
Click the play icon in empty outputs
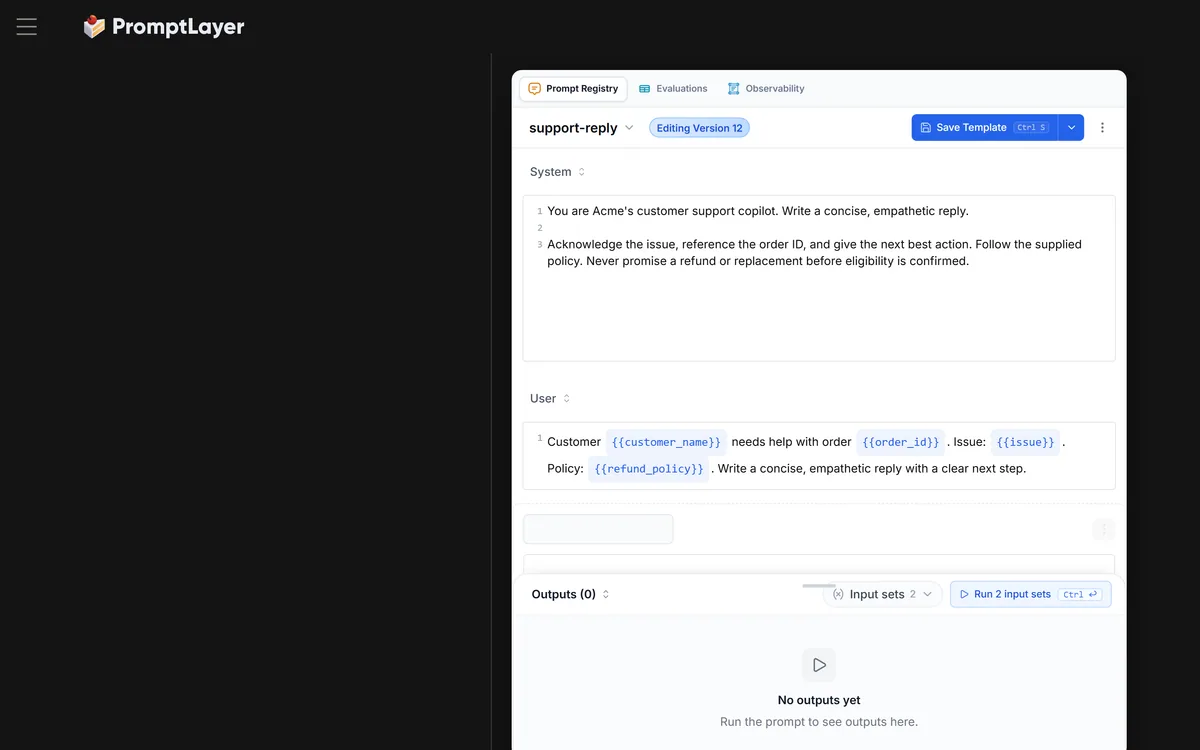(819, 665)
